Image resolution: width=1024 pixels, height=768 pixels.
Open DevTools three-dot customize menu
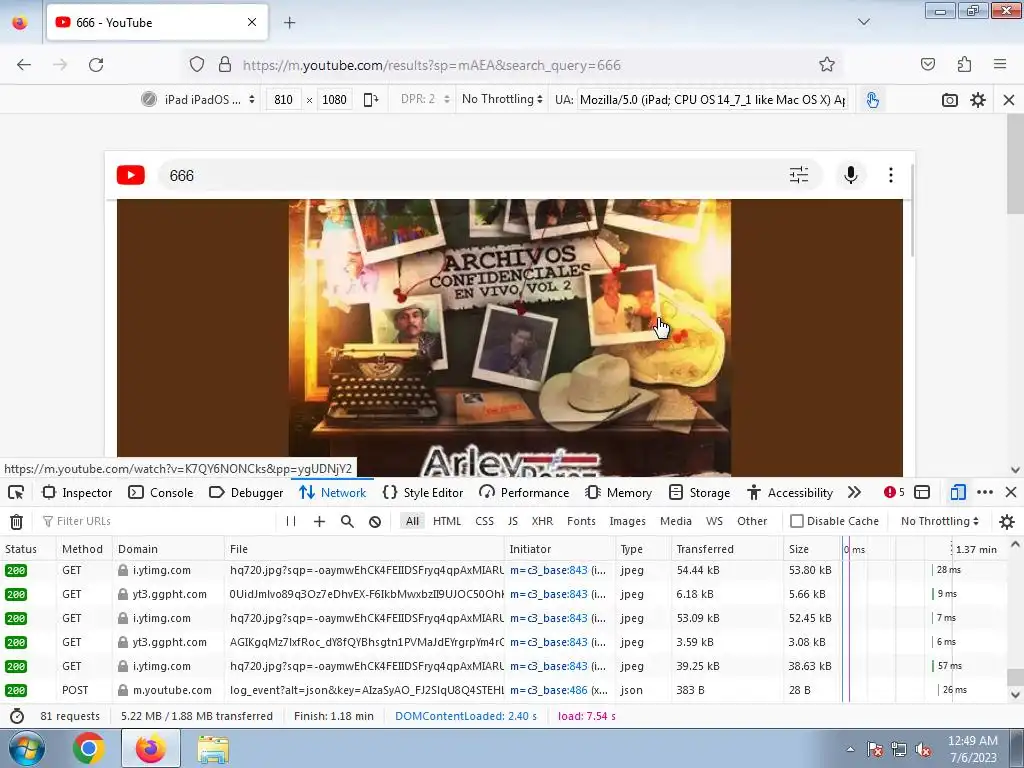[985, 492]
